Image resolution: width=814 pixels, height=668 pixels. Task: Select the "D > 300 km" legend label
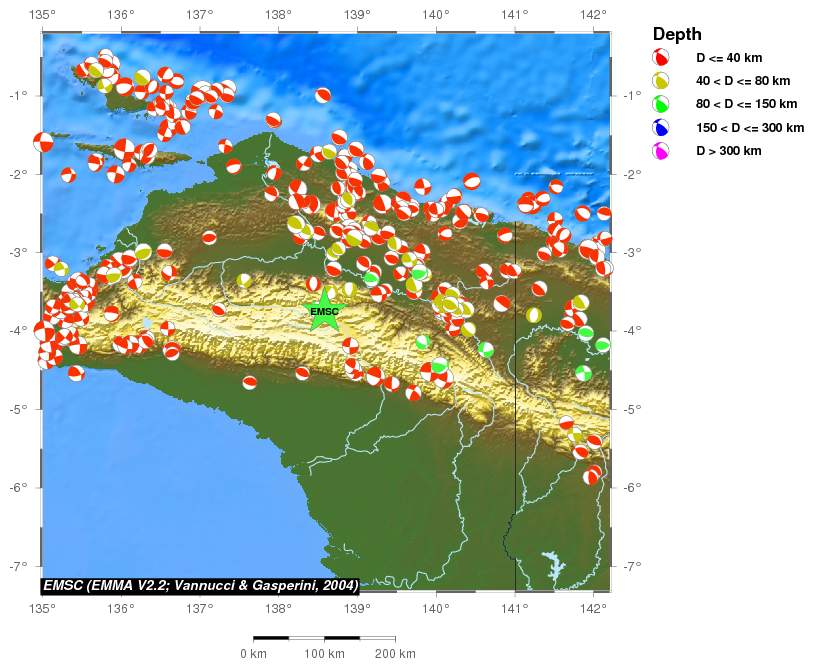click(x=731, y=151)
